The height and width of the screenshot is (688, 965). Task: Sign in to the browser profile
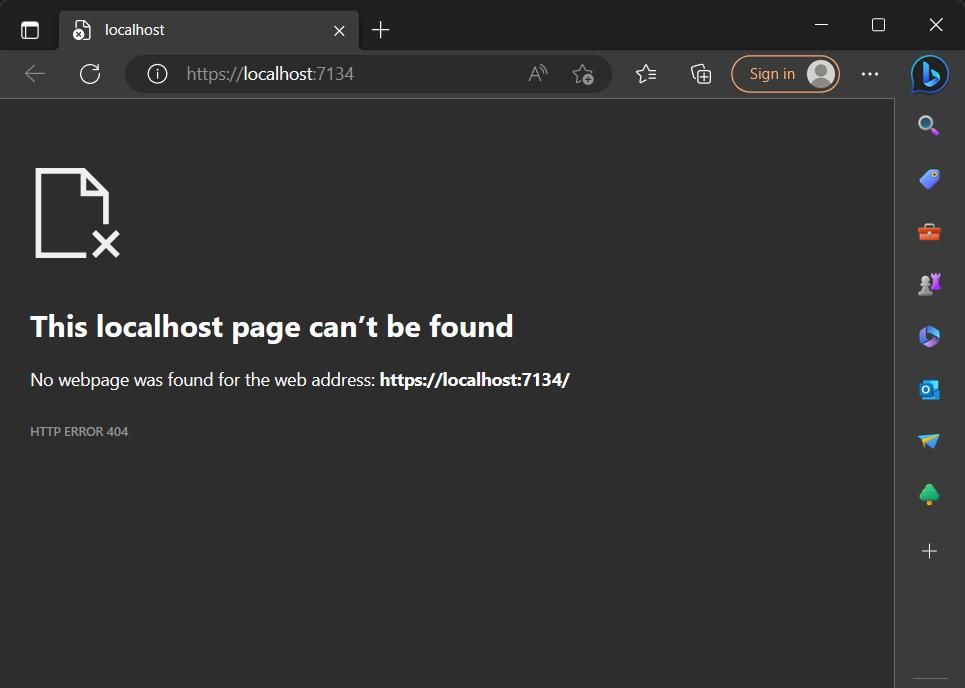(x=786, y=73)
